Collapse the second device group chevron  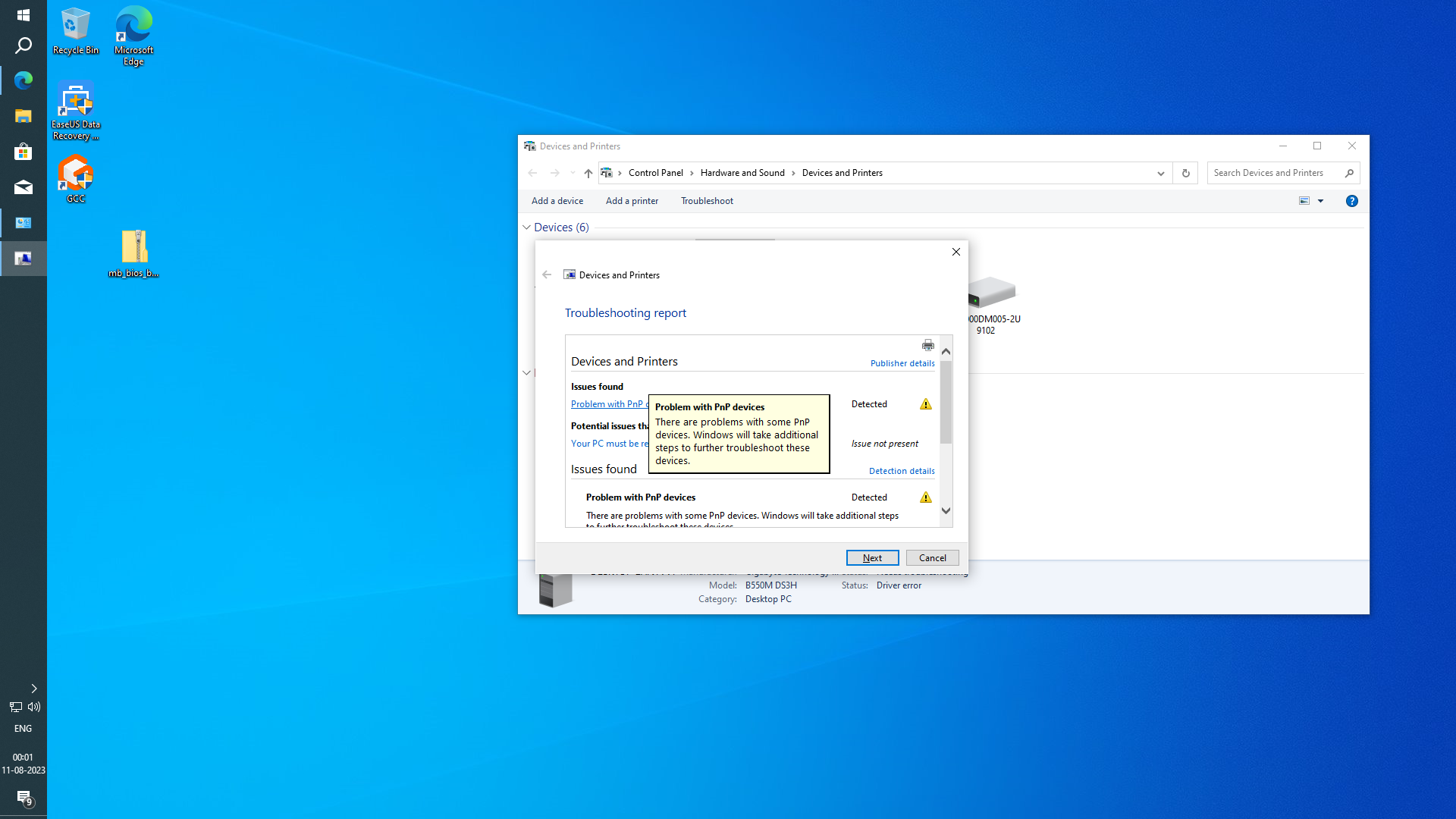pyautogui.click(x=526, y=372)
